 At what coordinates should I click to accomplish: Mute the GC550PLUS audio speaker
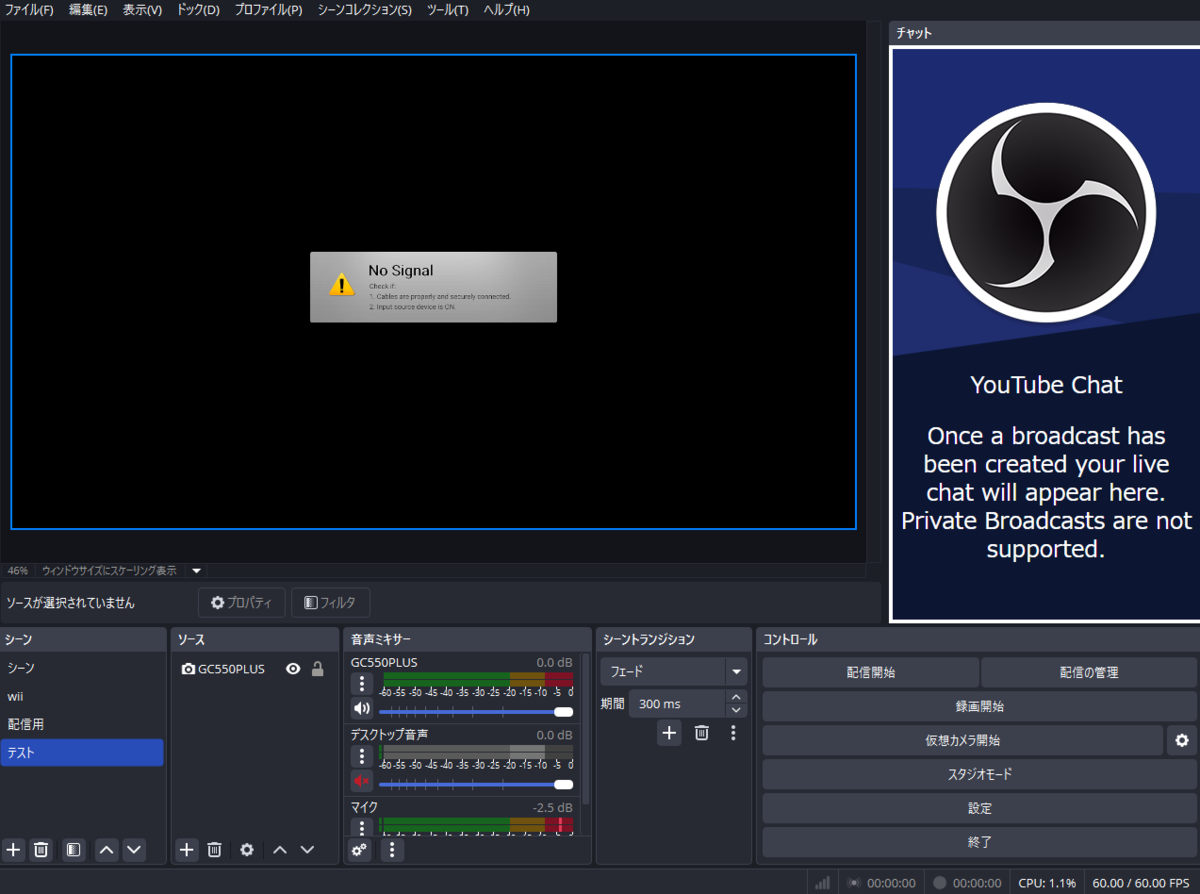362,709
